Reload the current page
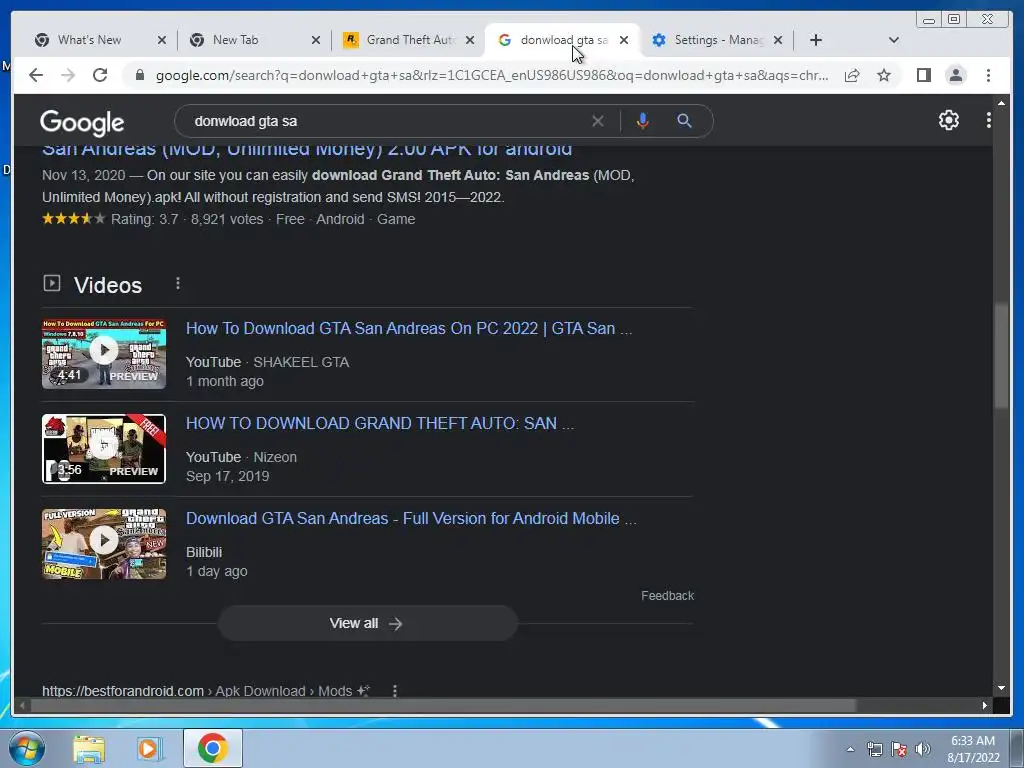 click(x=100, y=76)
